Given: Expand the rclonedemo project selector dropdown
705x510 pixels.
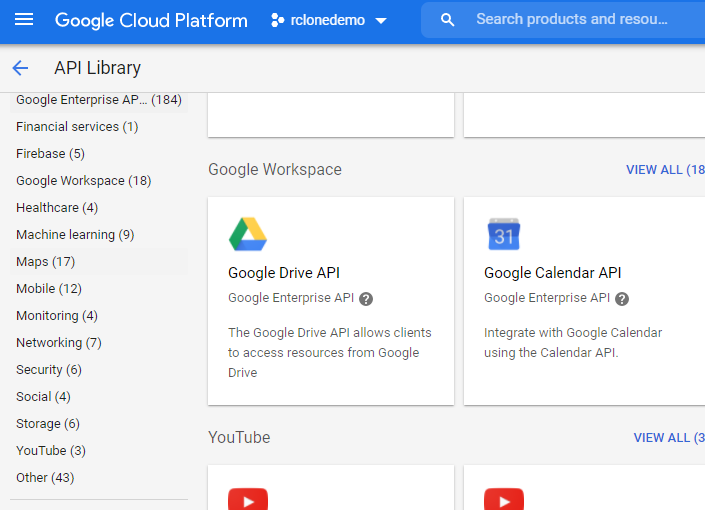Looking at the screenshot, I should tap(381, 21).
